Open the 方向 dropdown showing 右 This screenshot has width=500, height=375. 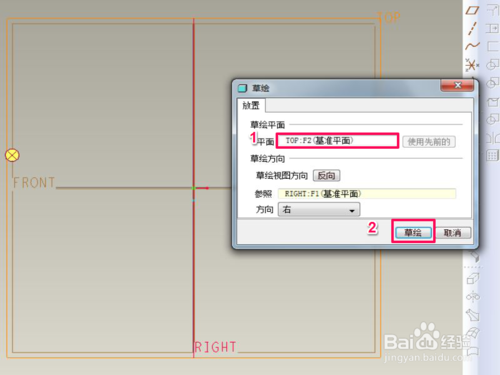tap(319, 210)
